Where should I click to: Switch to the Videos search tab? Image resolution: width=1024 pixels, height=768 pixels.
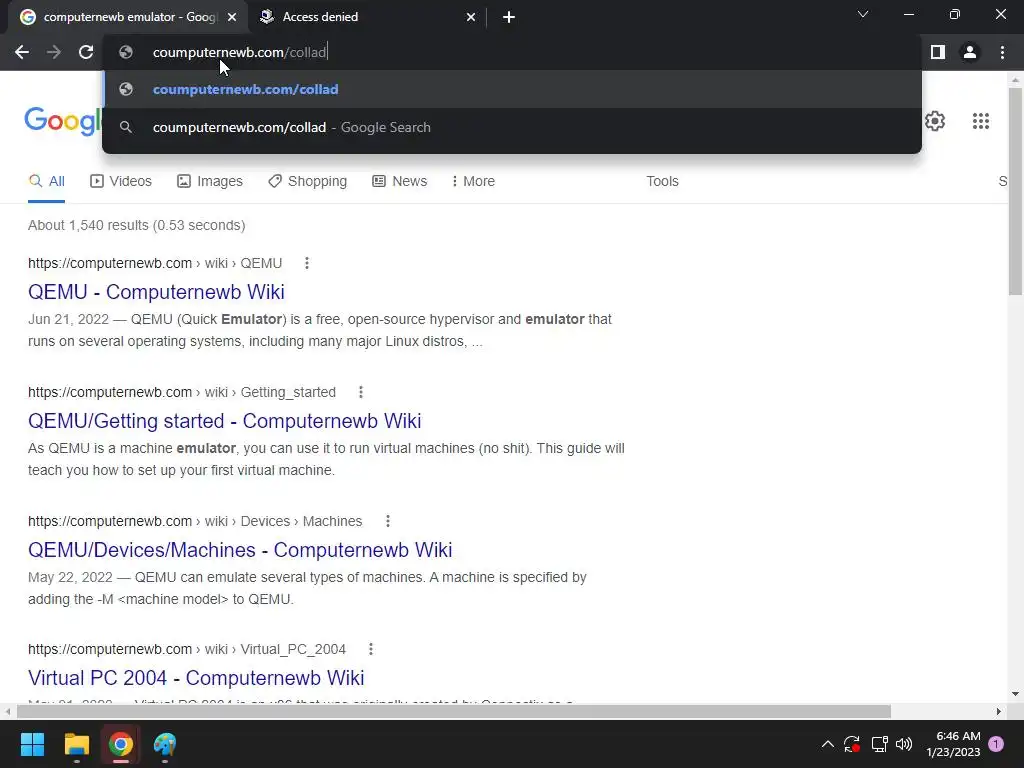coord(121,182)
